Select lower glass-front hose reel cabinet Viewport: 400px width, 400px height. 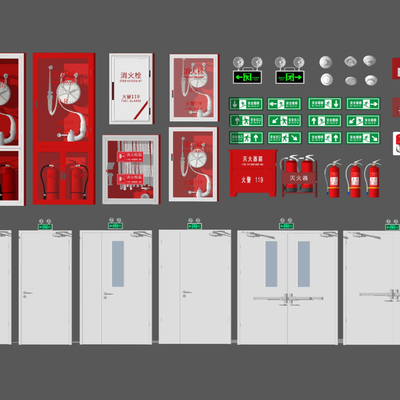point(193,164)
